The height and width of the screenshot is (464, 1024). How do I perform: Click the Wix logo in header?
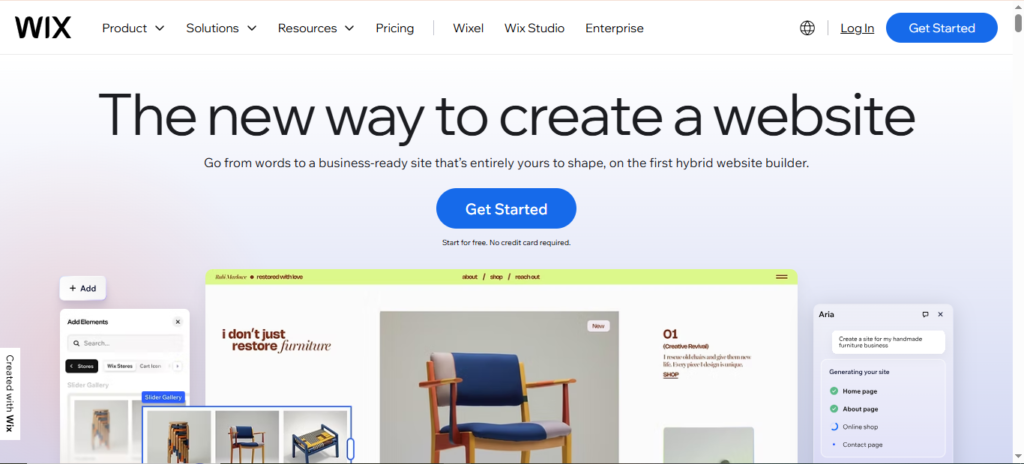click(x=43, y=28)
